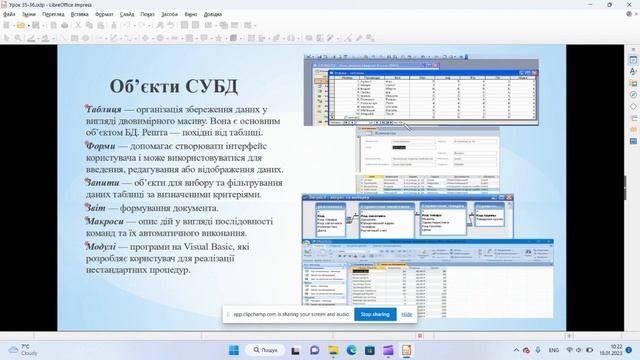The image size is (640, 360).
Task: Click the Callouts speech bubble icon
Action: (204, 38)
